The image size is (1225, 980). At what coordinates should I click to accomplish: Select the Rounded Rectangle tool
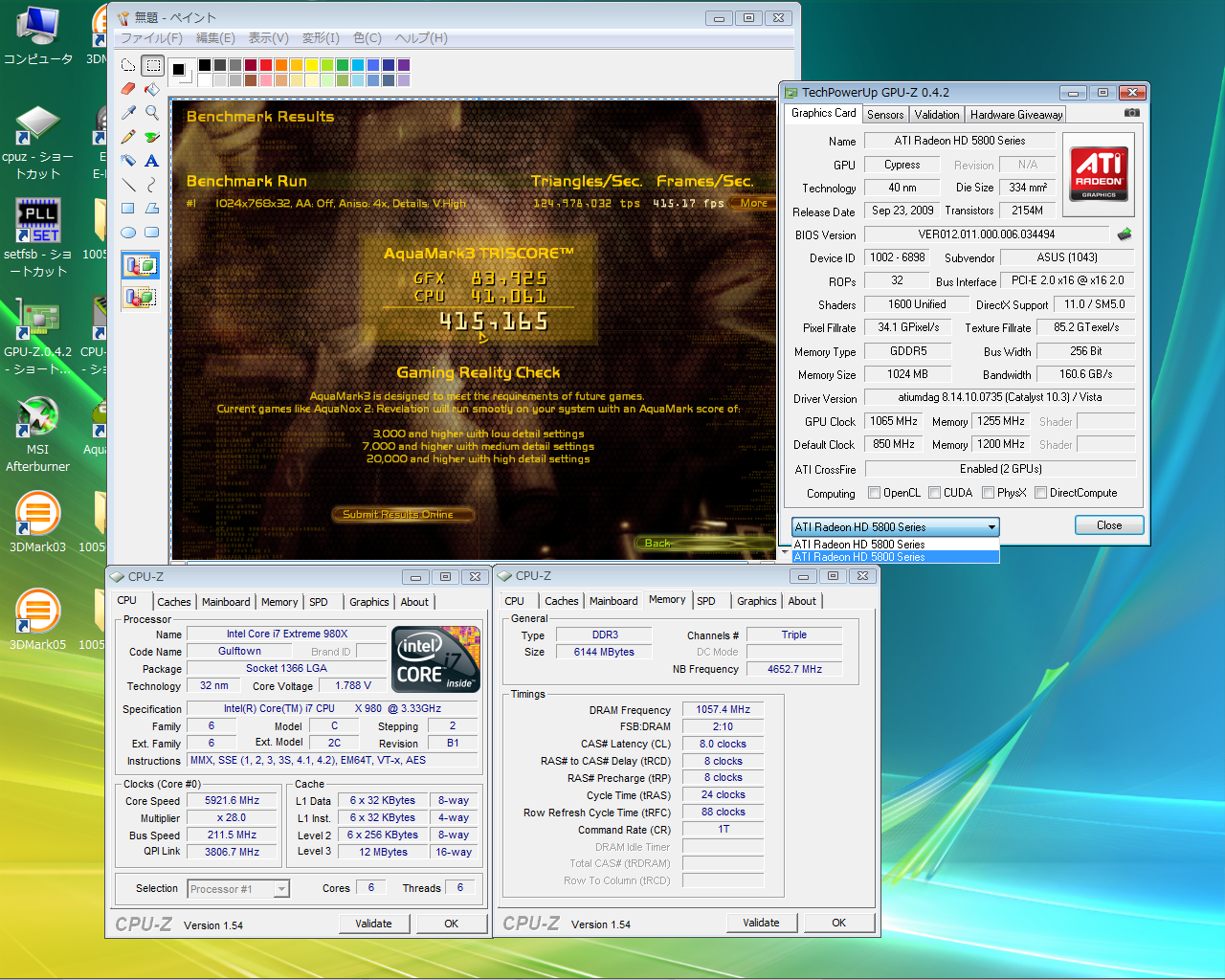(x=152, y=233)
